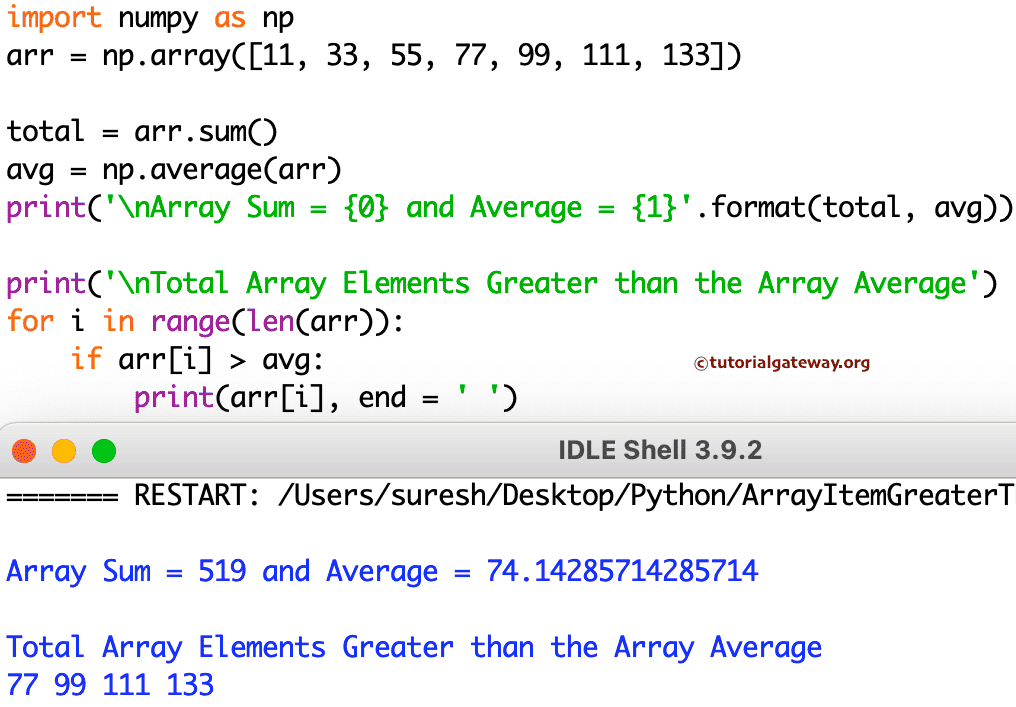The height and width of the screenshot is (707, 1016).
Task: Click the red close button on IDLE Shell
Action: tap(24, 450)
